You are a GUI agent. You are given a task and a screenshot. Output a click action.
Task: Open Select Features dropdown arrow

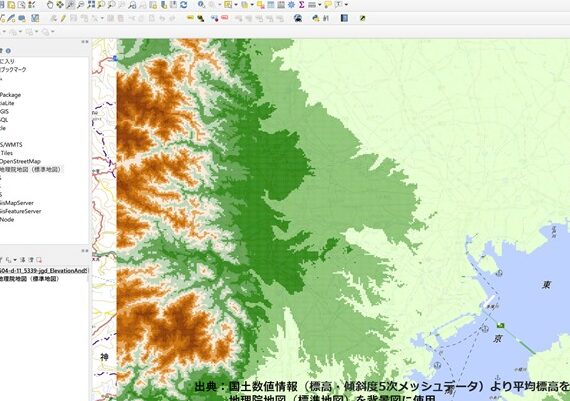[x=236, y=5]
